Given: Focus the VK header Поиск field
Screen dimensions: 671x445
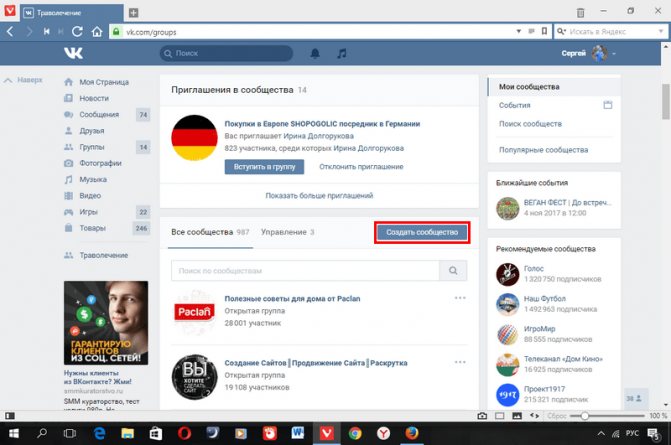Looking at the screenshot, I should tap(226, 53).
